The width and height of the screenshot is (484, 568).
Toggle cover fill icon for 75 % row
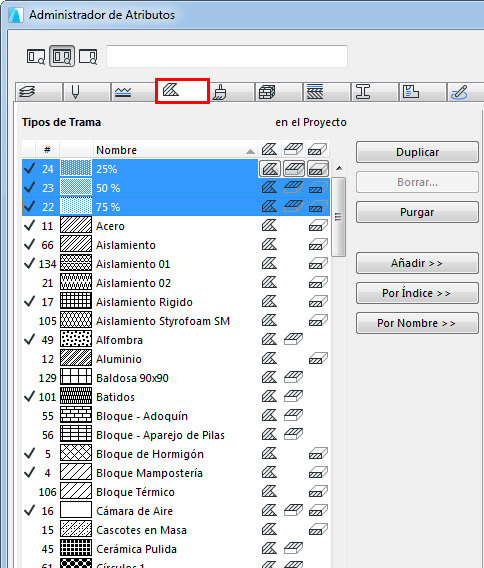tap(293, 206)
